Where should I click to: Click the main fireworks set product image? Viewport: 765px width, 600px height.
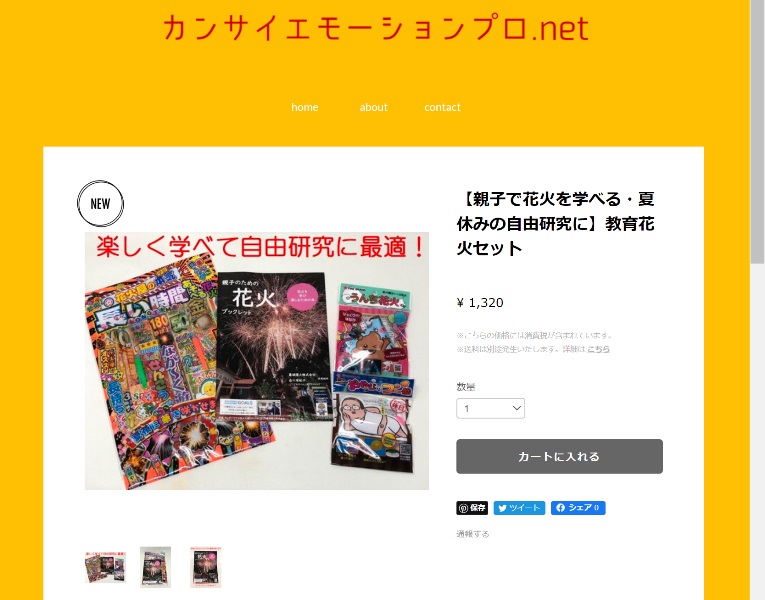point(257,360)
